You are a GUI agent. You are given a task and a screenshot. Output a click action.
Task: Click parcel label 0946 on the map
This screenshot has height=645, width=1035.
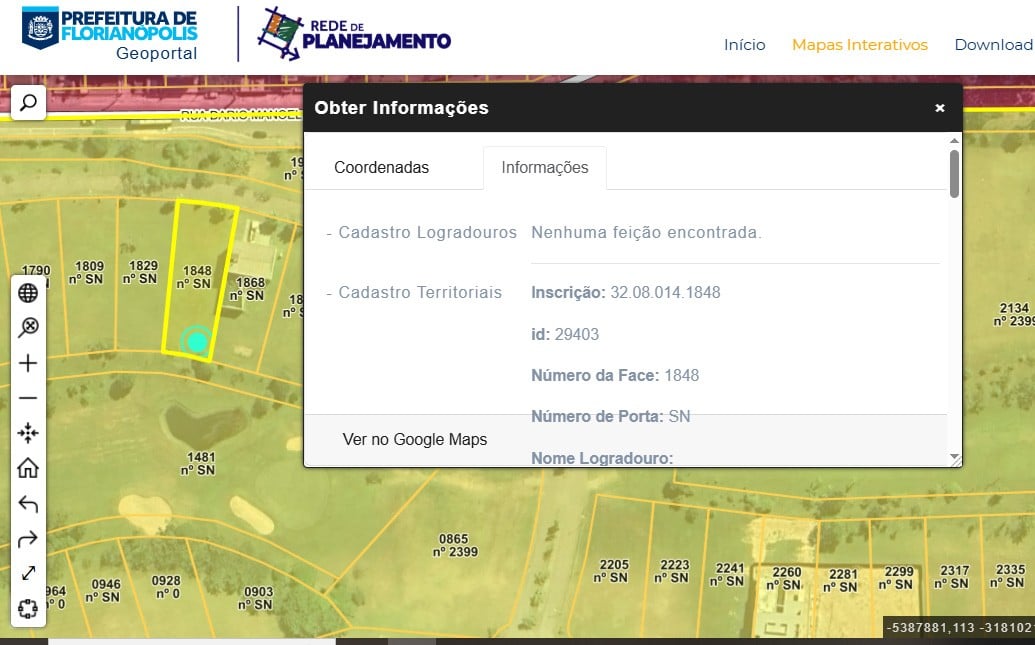[104, 590]
